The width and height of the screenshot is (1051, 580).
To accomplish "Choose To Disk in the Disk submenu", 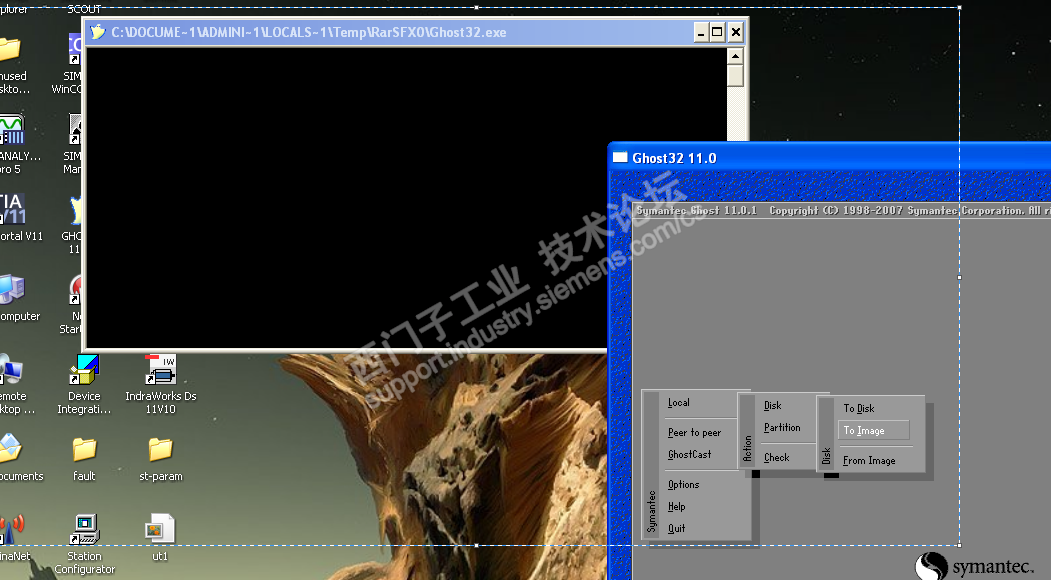I will click(859, 408).
